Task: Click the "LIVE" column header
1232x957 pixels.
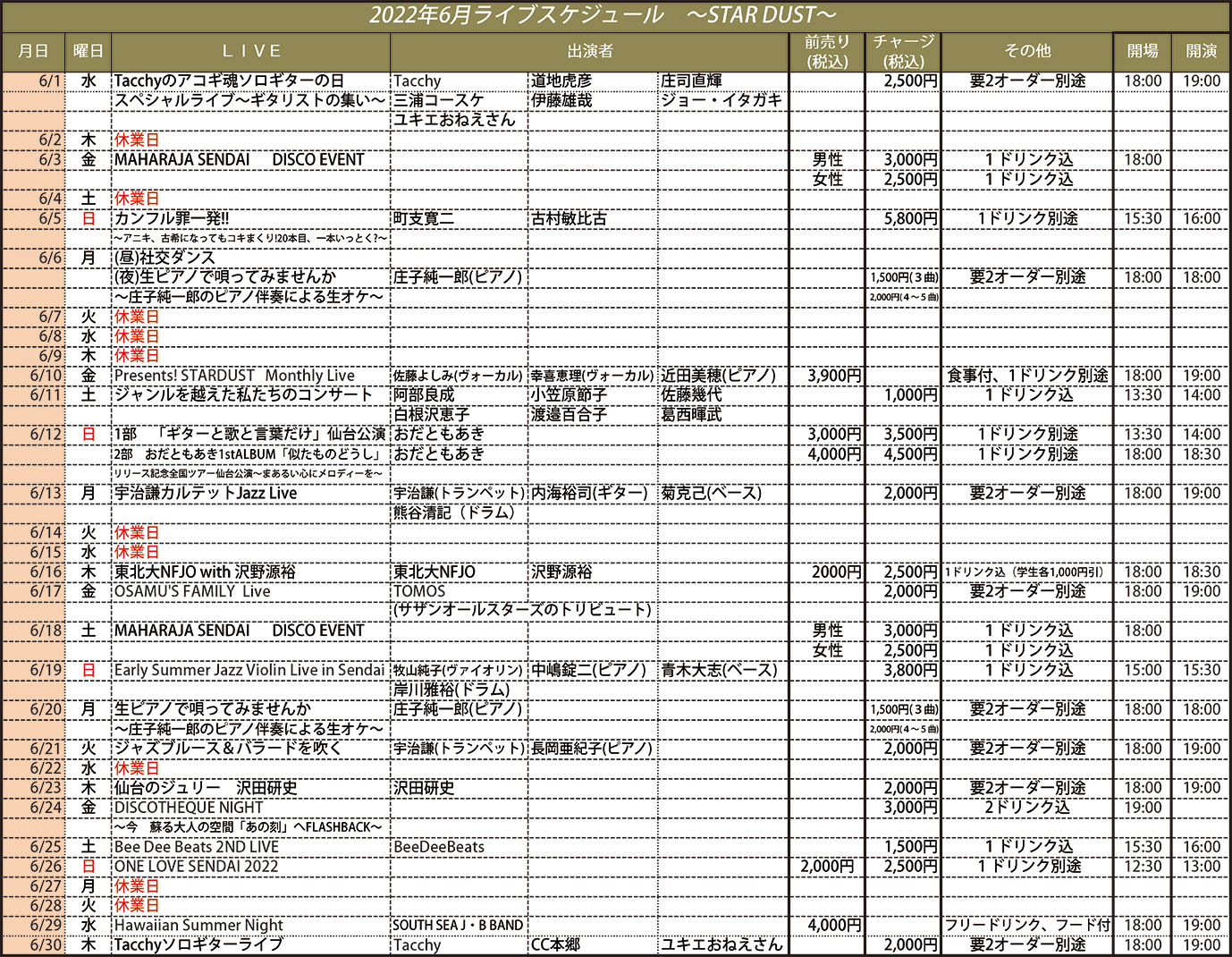Action: 251,51
